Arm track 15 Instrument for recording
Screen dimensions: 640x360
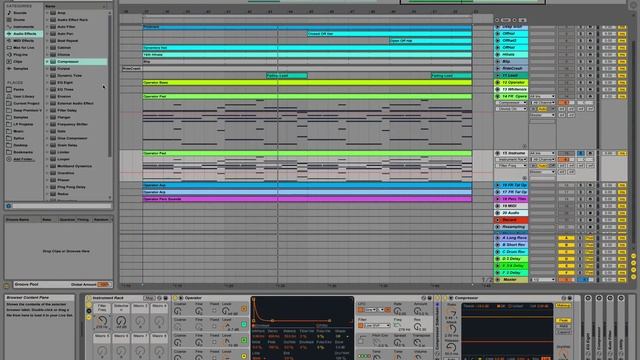click(590, 153)
